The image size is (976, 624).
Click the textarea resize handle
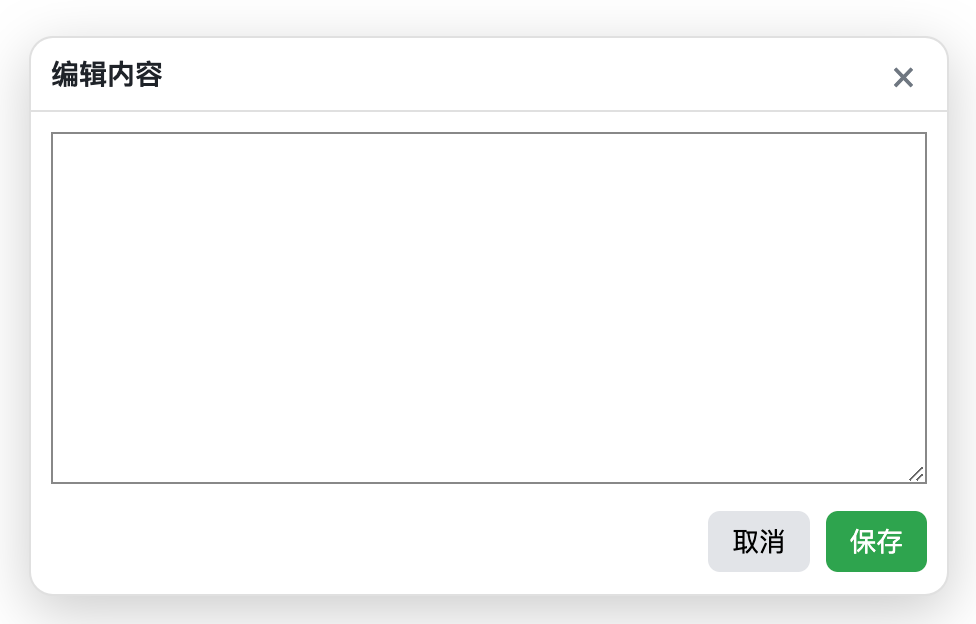click(916, 474)
